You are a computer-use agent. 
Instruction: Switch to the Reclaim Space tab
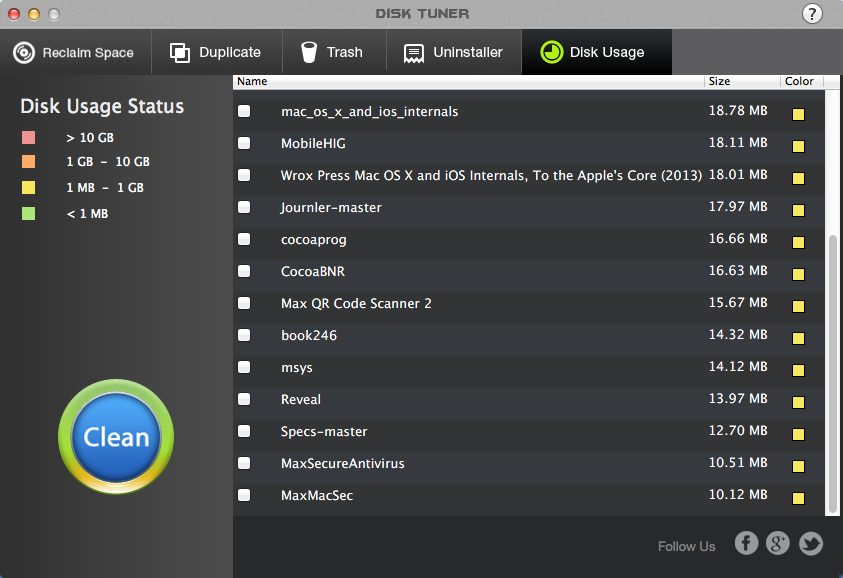coord(76,52)
